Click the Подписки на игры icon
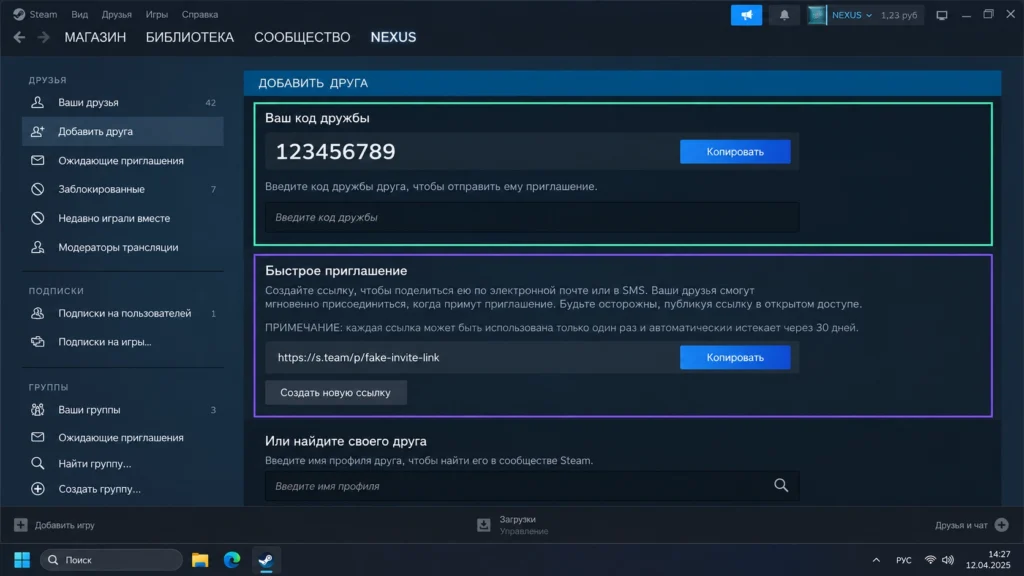The width and height of the screenshot is (1024, 576). point(37,342)
